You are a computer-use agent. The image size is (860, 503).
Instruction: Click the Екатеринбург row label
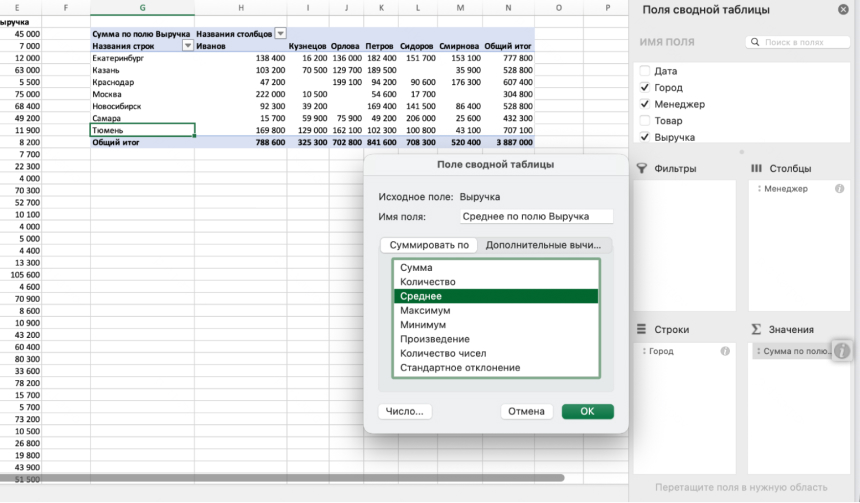142,58
